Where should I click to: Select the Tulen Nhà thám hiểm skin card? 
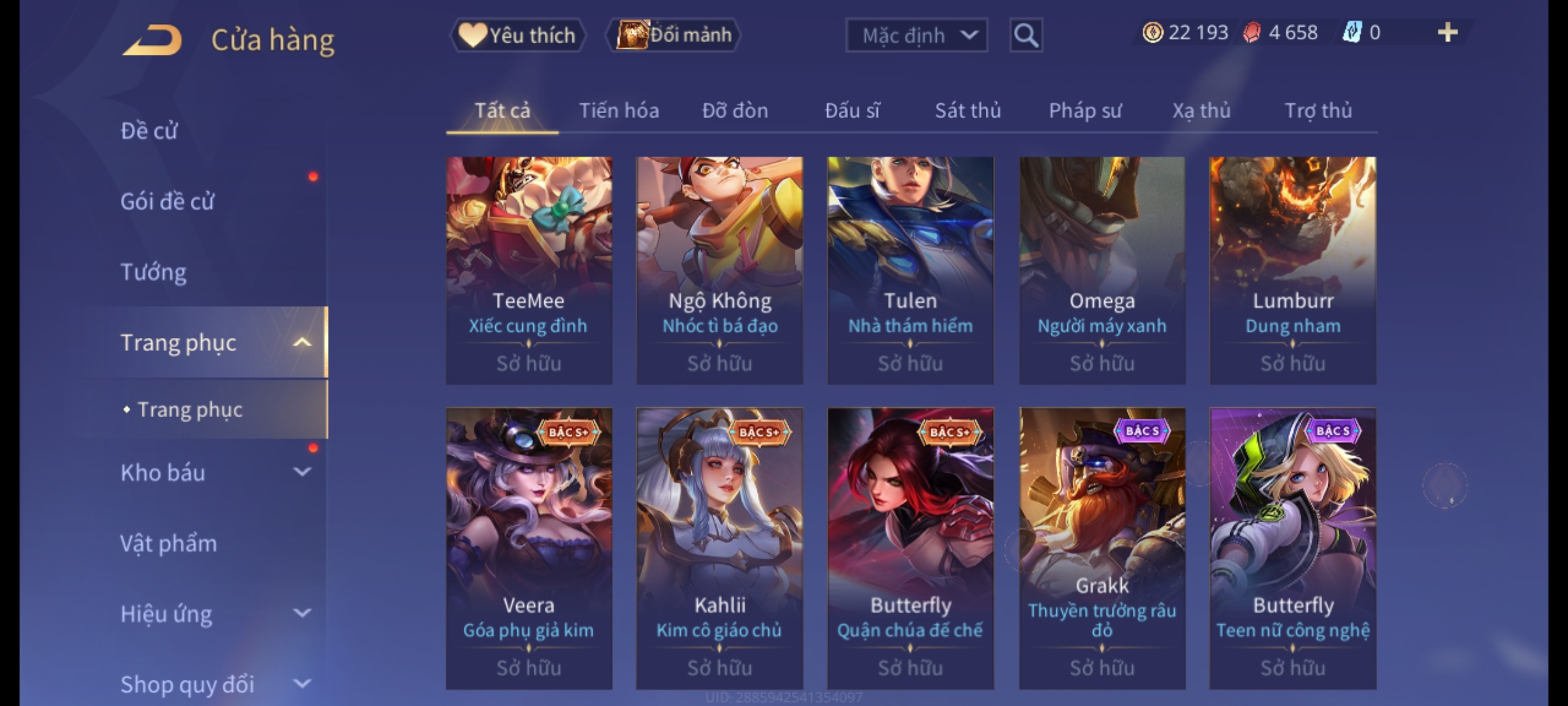pyautogui.click(x=910, y=270)
